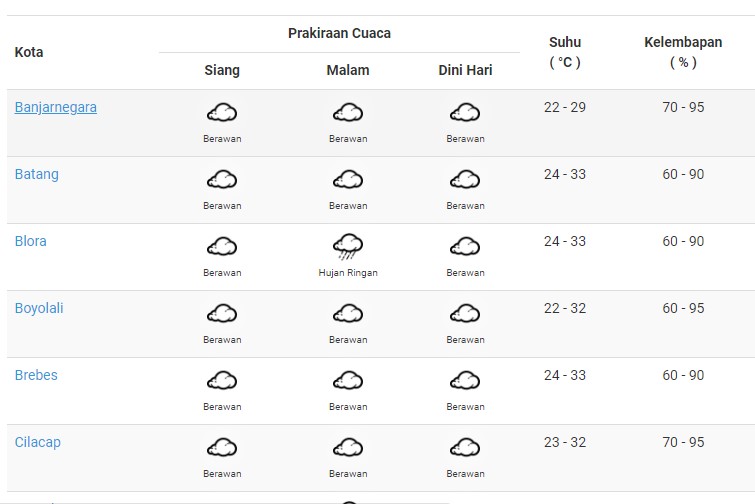This screenshot has width=755, height=504.
Task: Click Blora's night light rain icon
Action: (x=348, y=246)
